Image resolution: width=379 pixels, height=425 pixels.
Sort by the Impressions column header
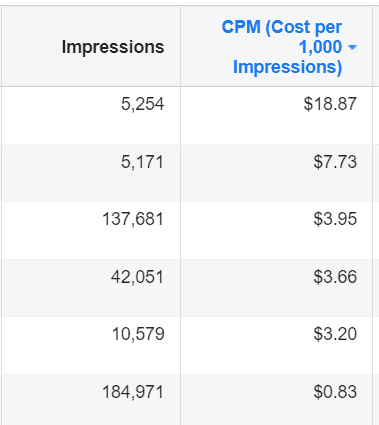(113, 47)
